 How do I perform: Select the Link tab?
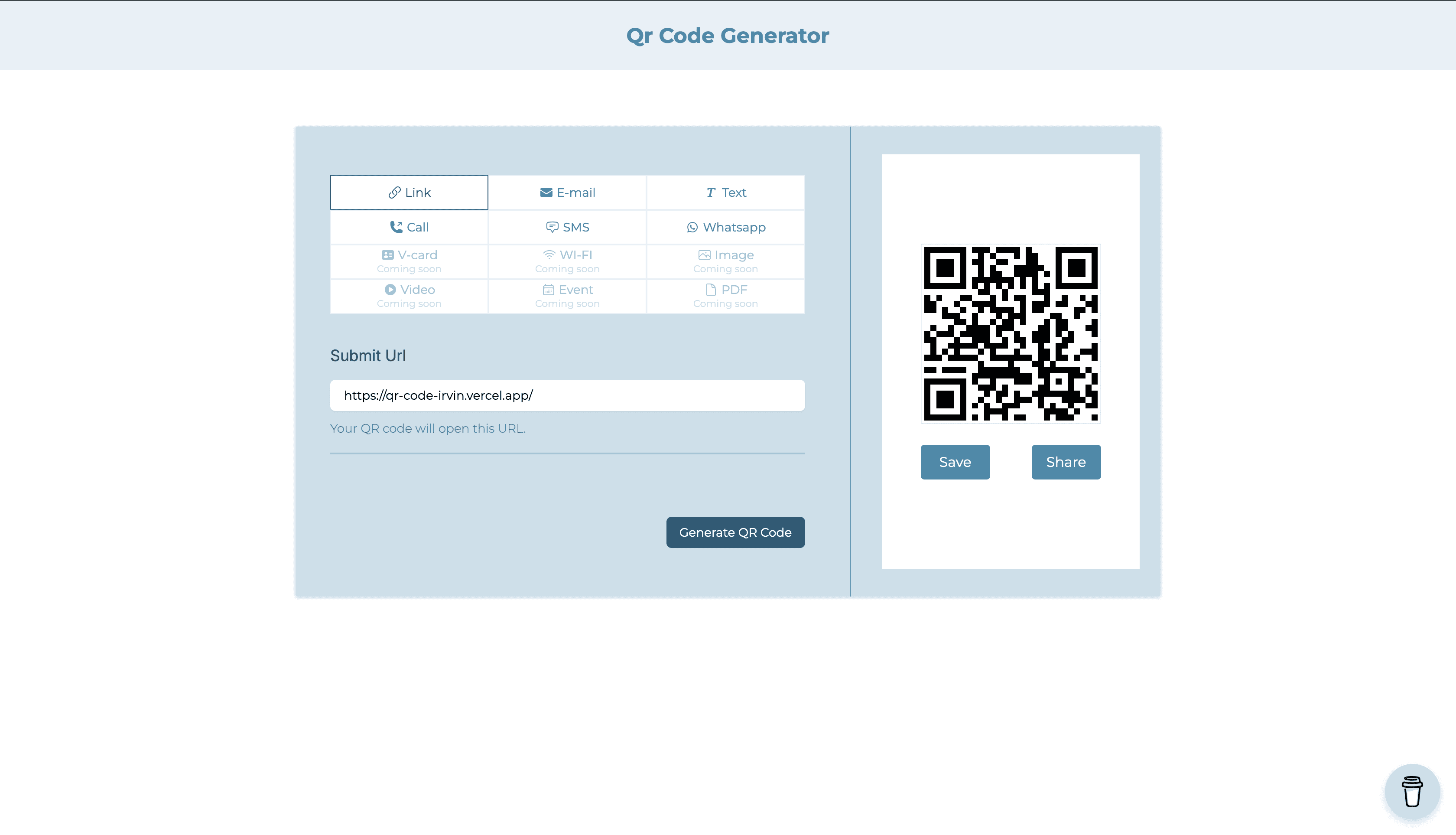tap(409, 192)
